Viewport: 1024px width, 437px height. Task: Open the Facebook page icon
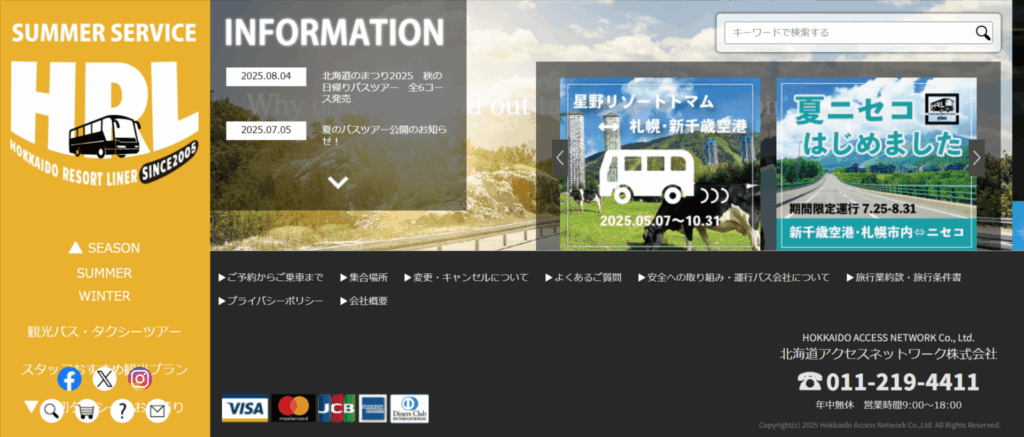click(69, 378)
